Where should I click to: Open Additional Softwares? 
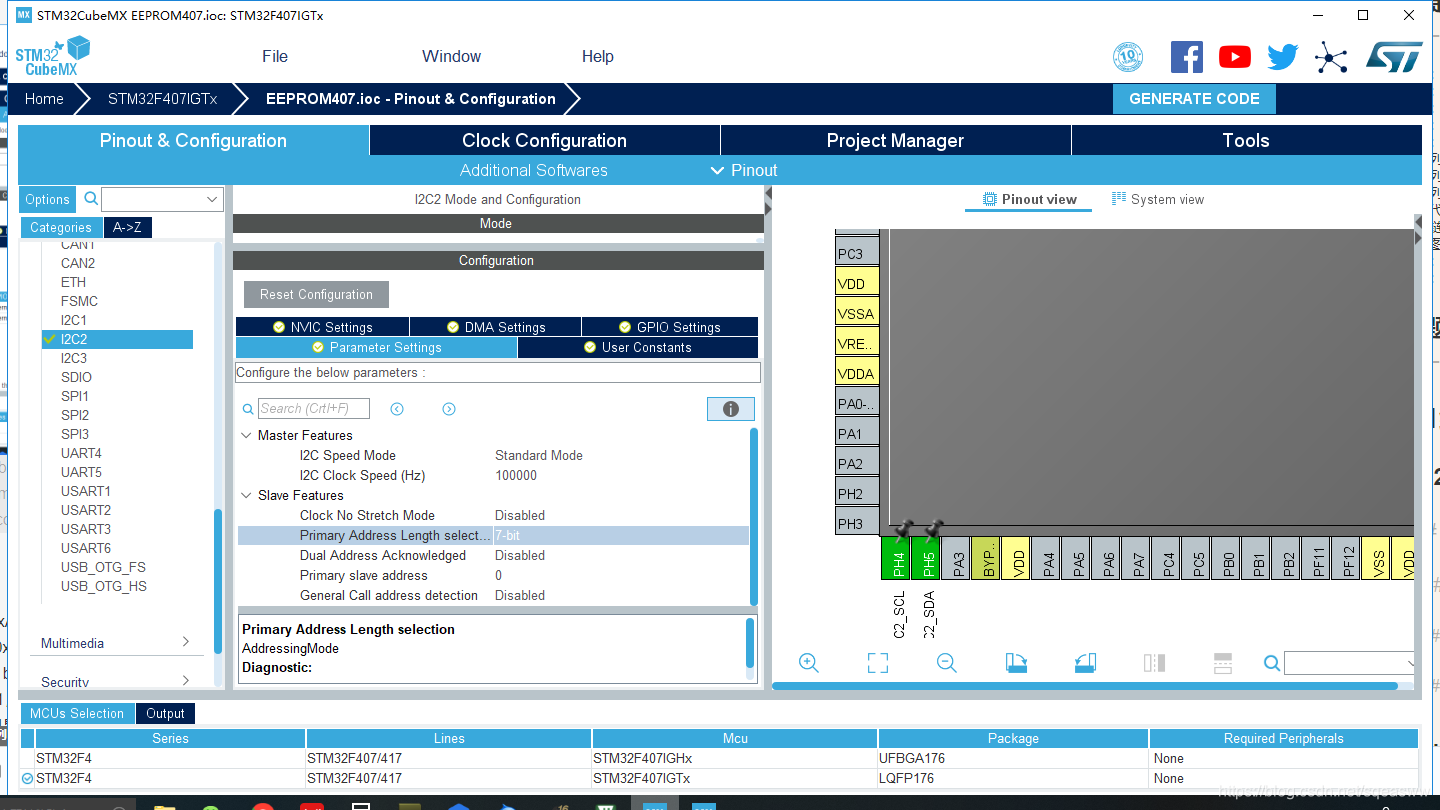tap(534, 170)
